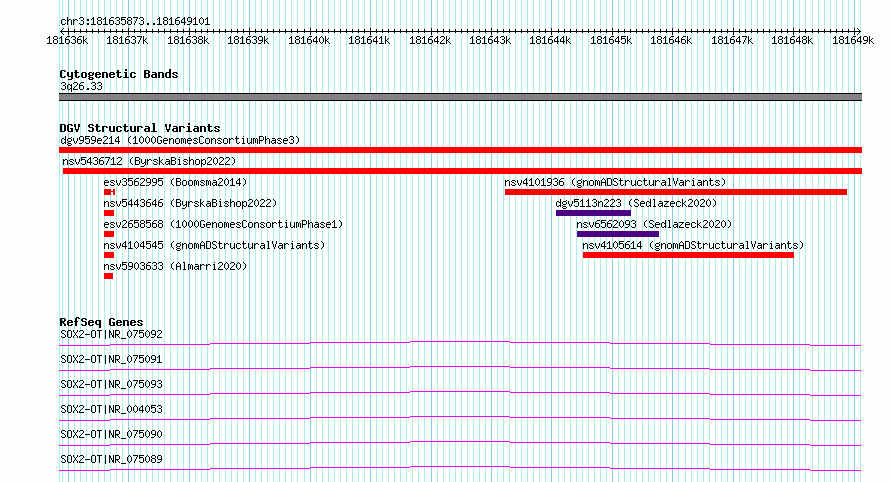Click the chr3:181635873..181649101 region label
This screenshot has width=890, height=482.
pyautogui.click(x=135, y=21)
